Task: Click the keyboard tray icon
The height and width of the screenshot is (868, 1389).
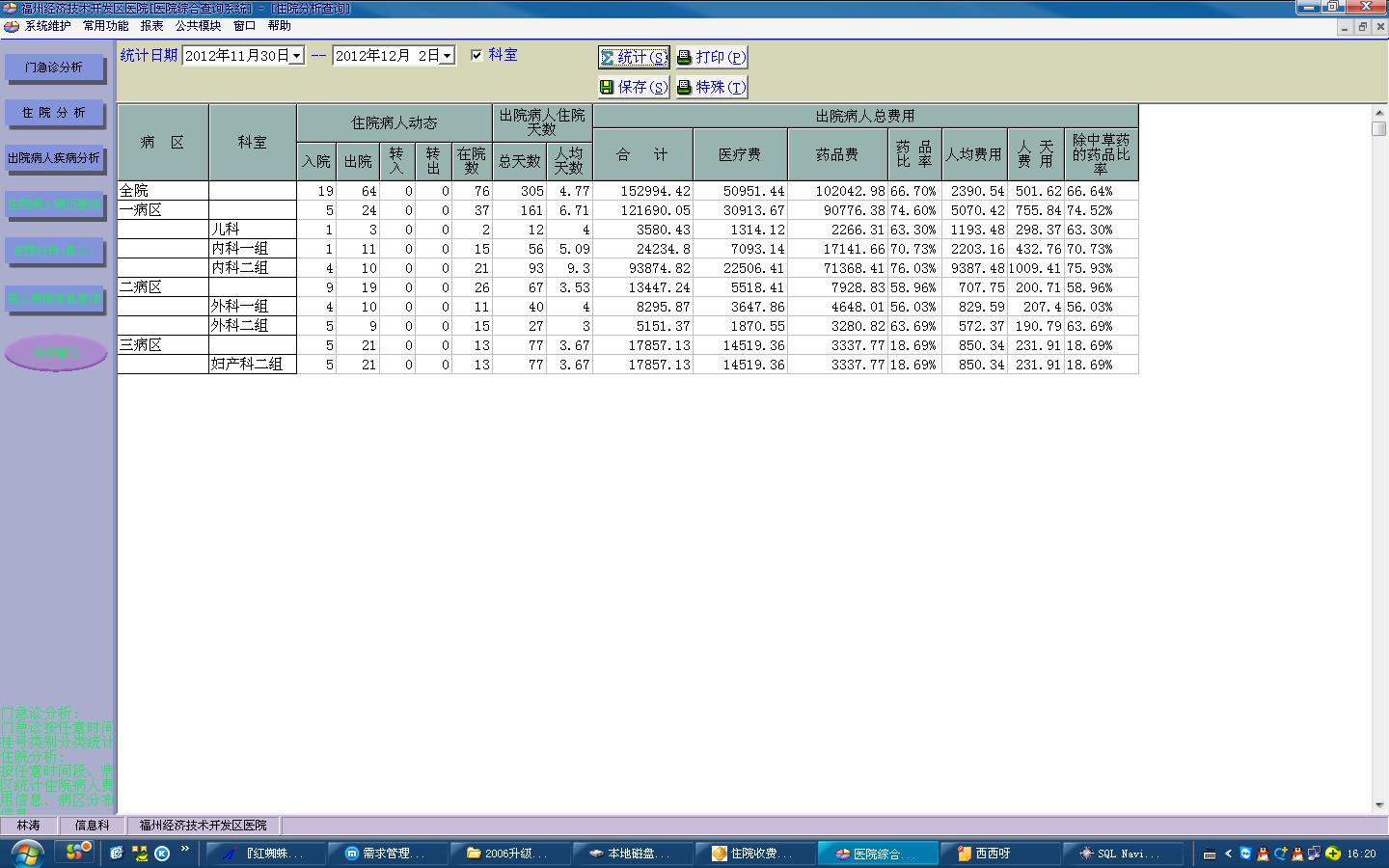Action: click(x=1210, y=854)
